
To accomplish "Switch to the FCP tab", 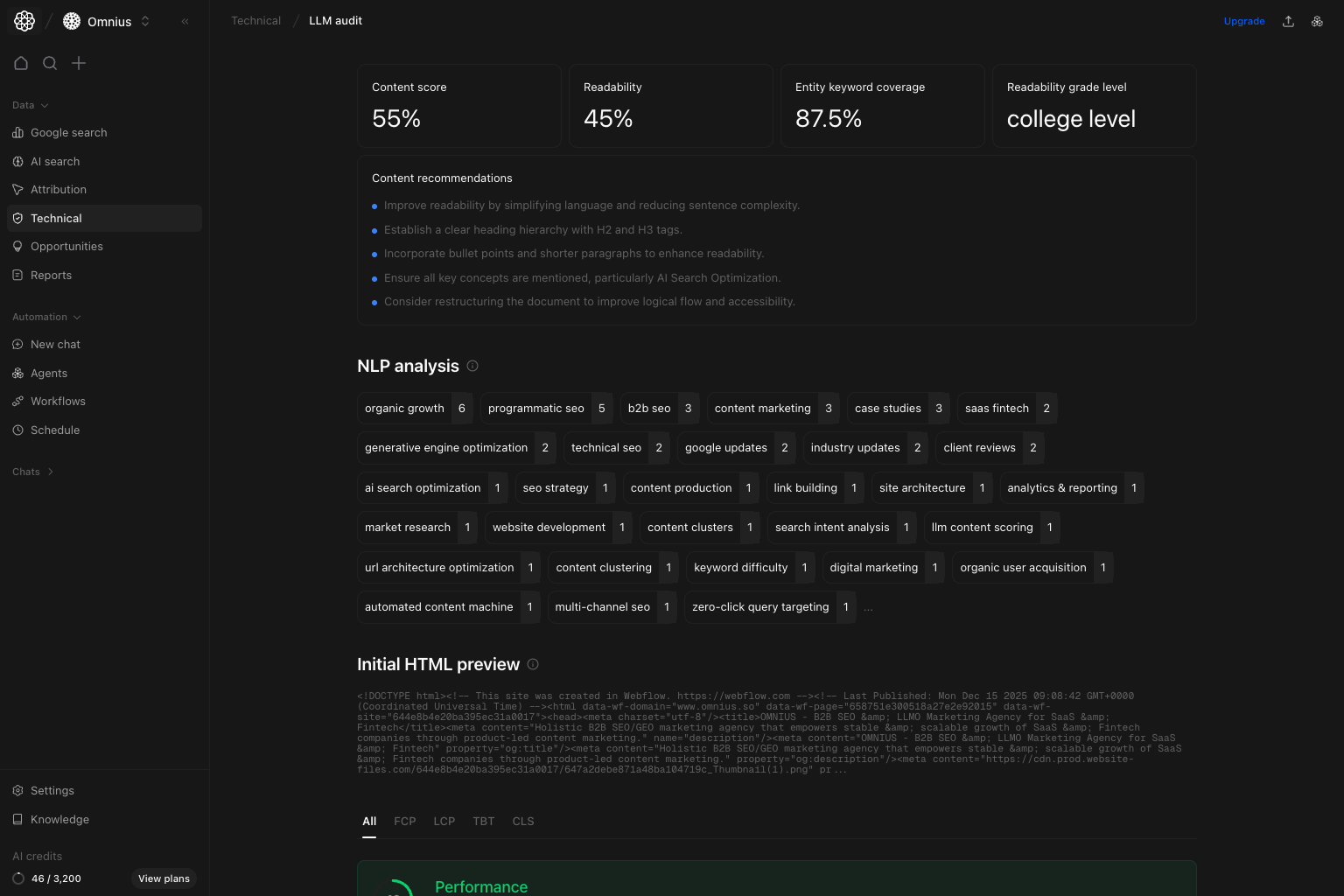I will tap(405, 821).
